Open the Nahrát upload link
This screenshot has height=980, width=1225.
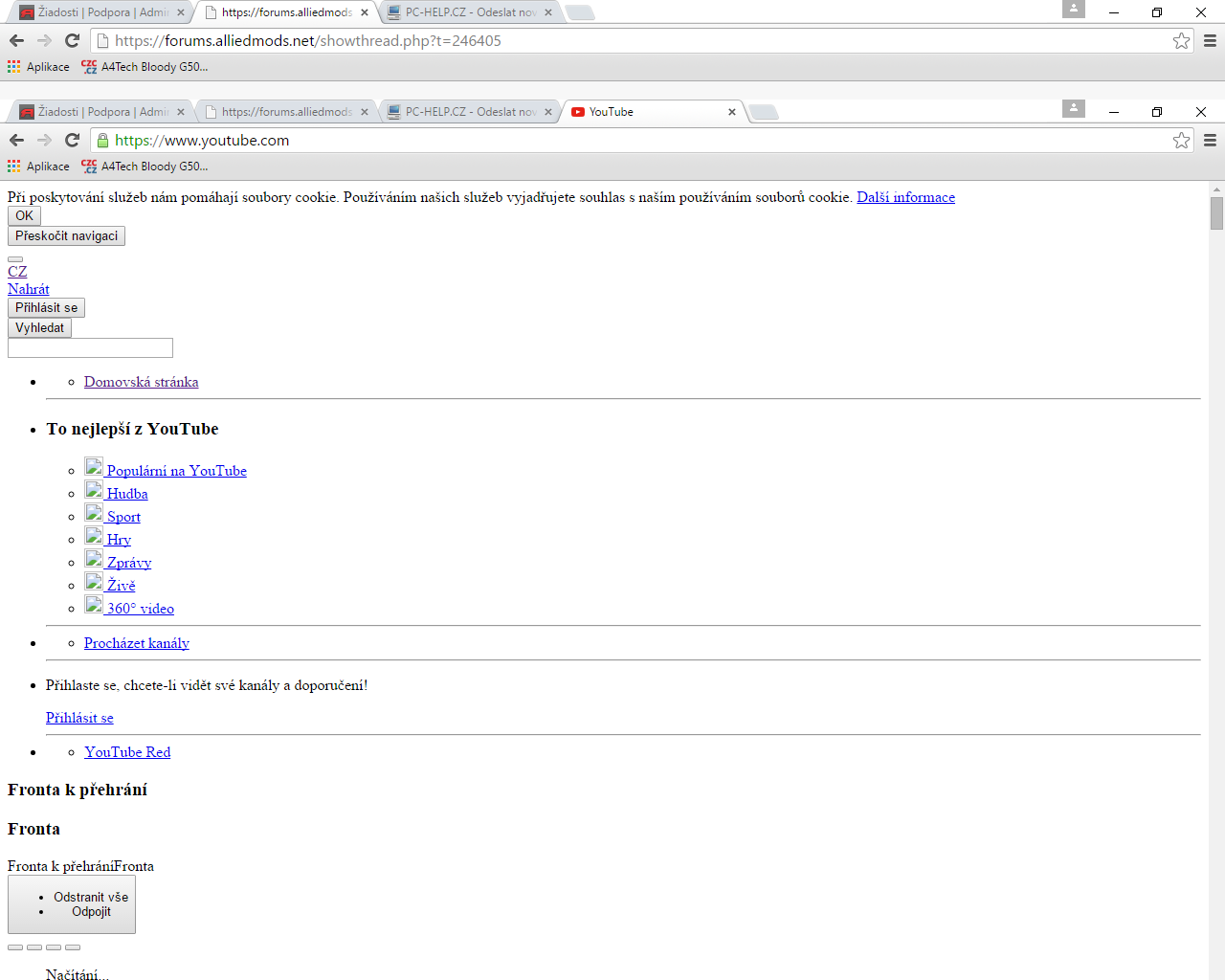coord(29,289)
